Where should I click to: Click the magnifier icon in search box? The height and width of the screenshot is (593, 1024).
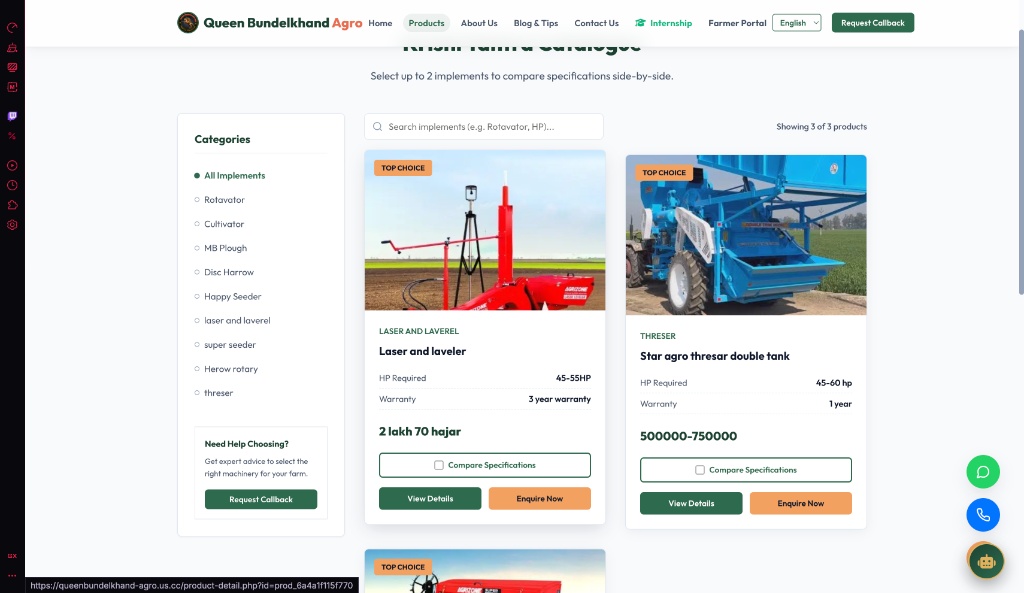[377, 127]
